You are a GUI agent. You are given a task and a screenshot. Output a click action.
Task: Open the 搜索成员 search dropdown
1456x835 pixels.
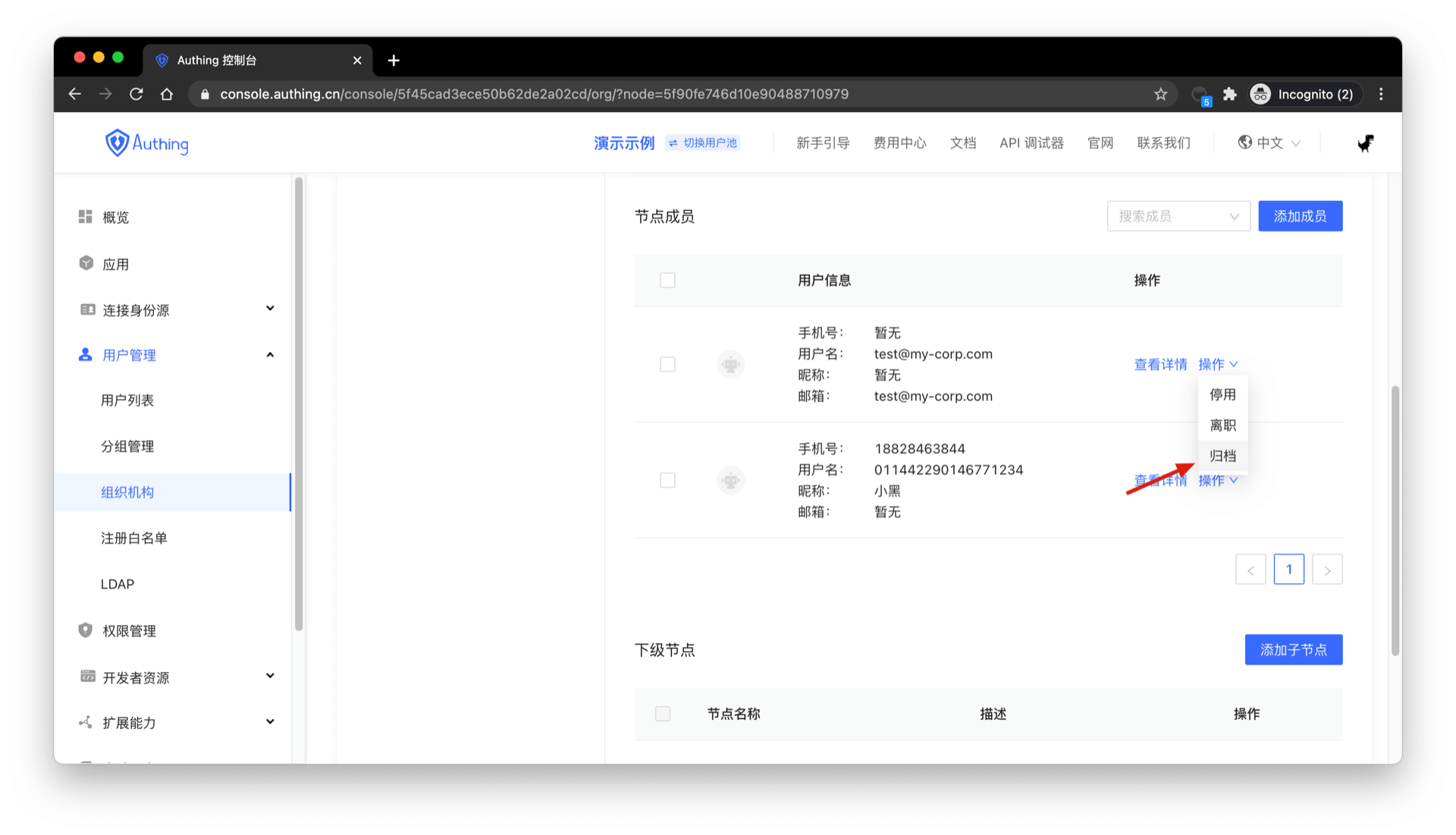1178,216
